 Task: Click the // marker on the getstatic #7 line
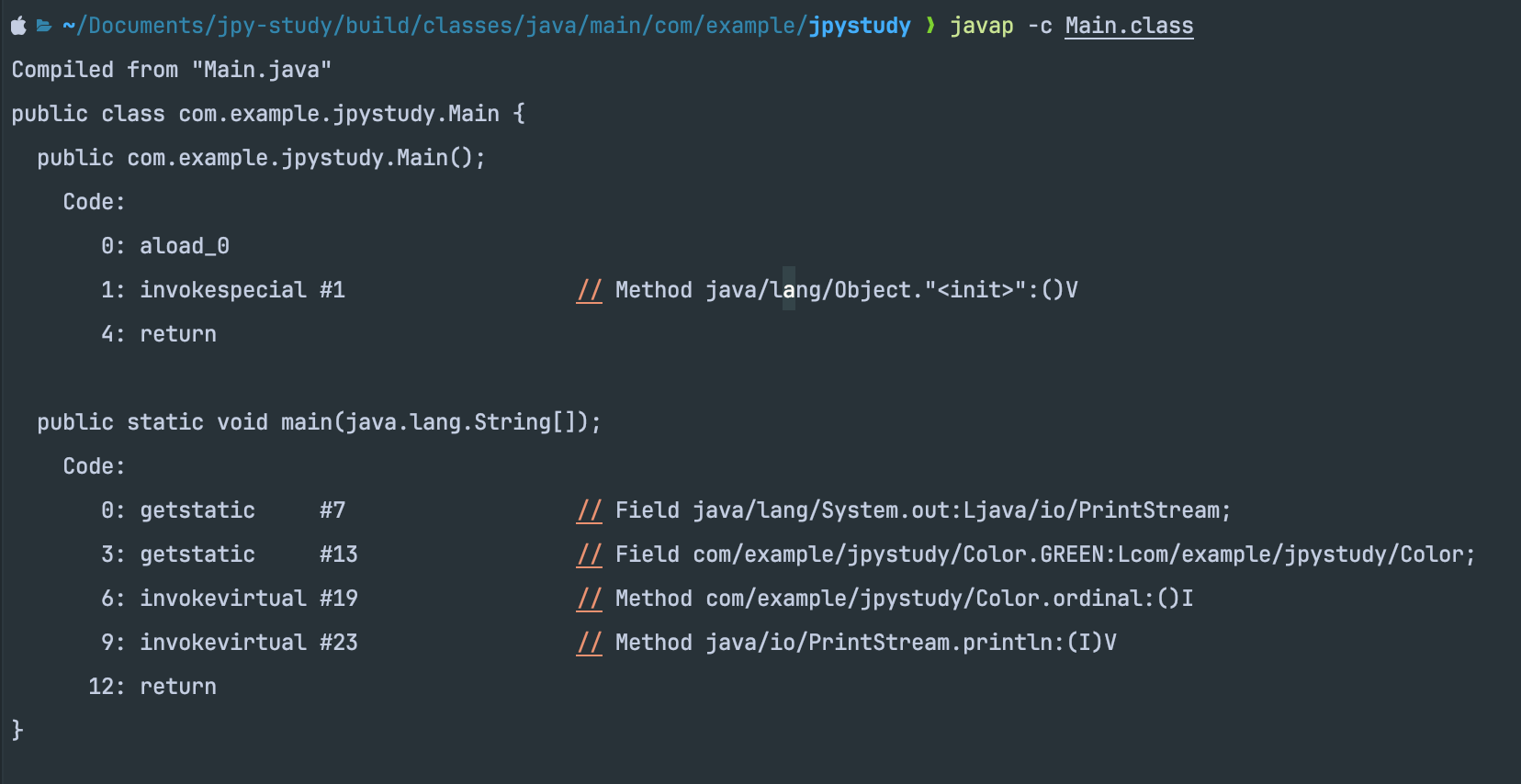coord(589,510)
